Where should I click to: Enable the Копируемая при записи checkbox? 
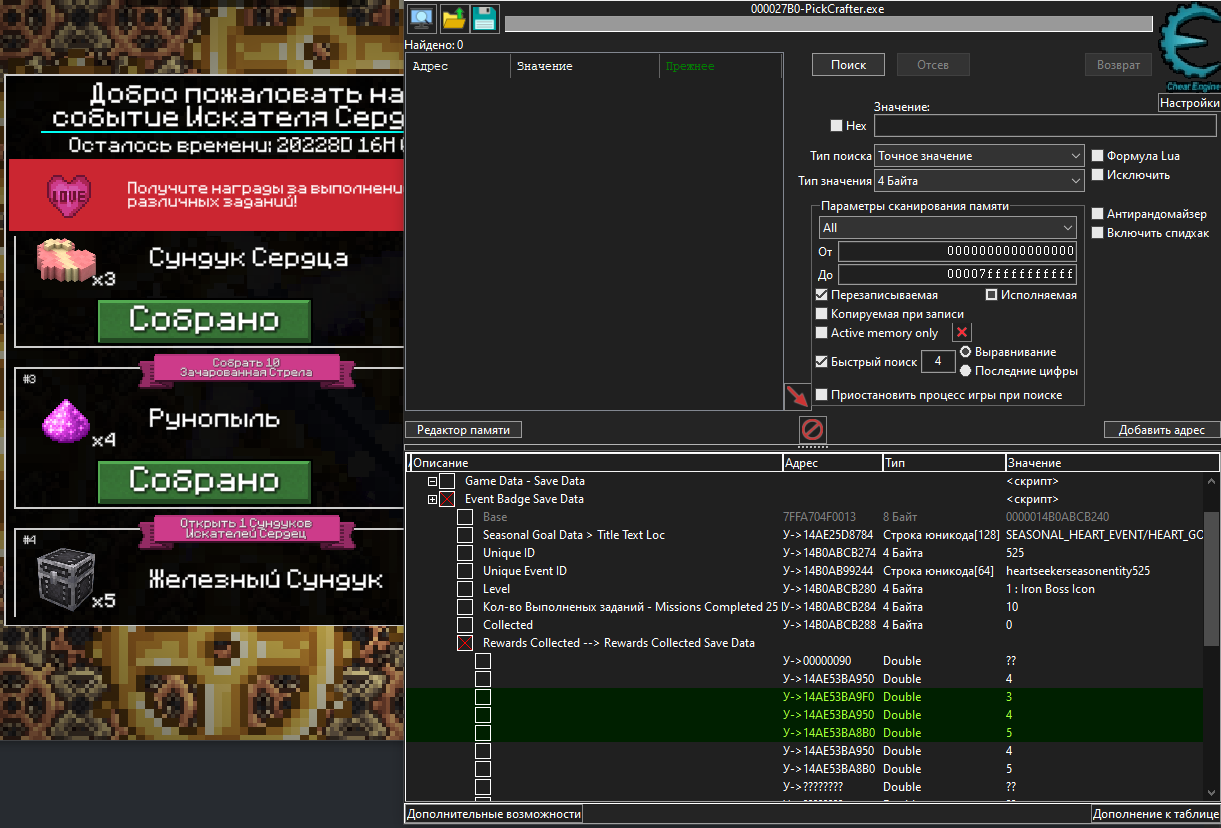pos(822,314)
